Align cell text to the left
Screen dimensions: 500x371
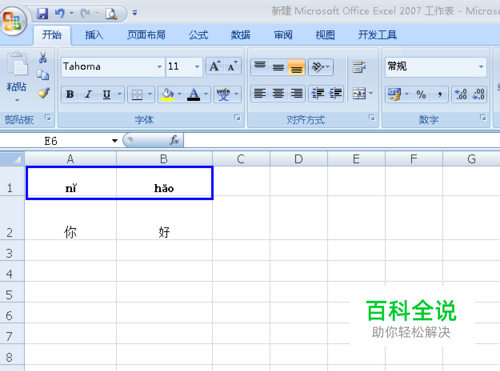260,93
